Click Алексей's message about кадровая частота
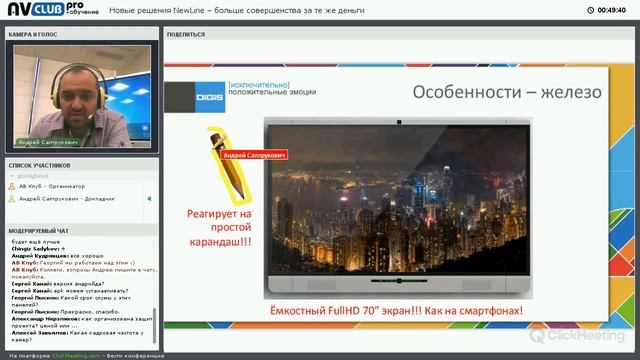This screenshot has width=640, height=360. [x=78, y=336]
